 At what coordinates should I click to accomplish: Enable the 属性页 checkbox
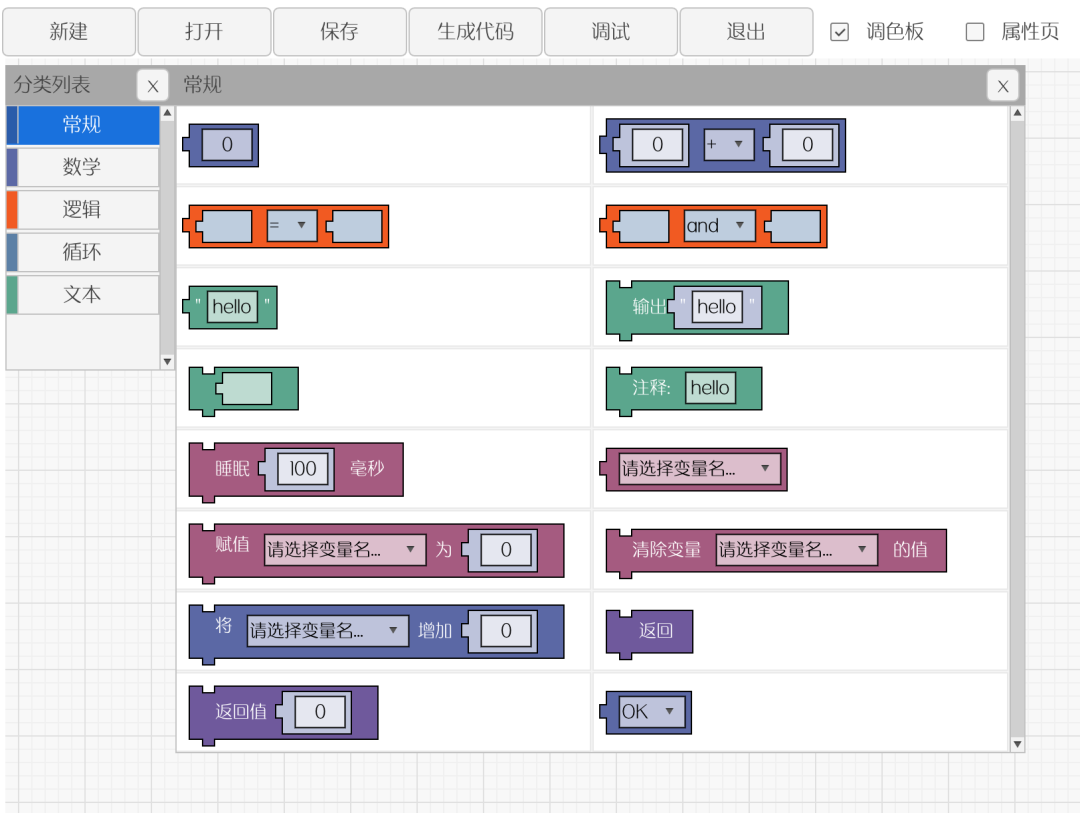975,32
